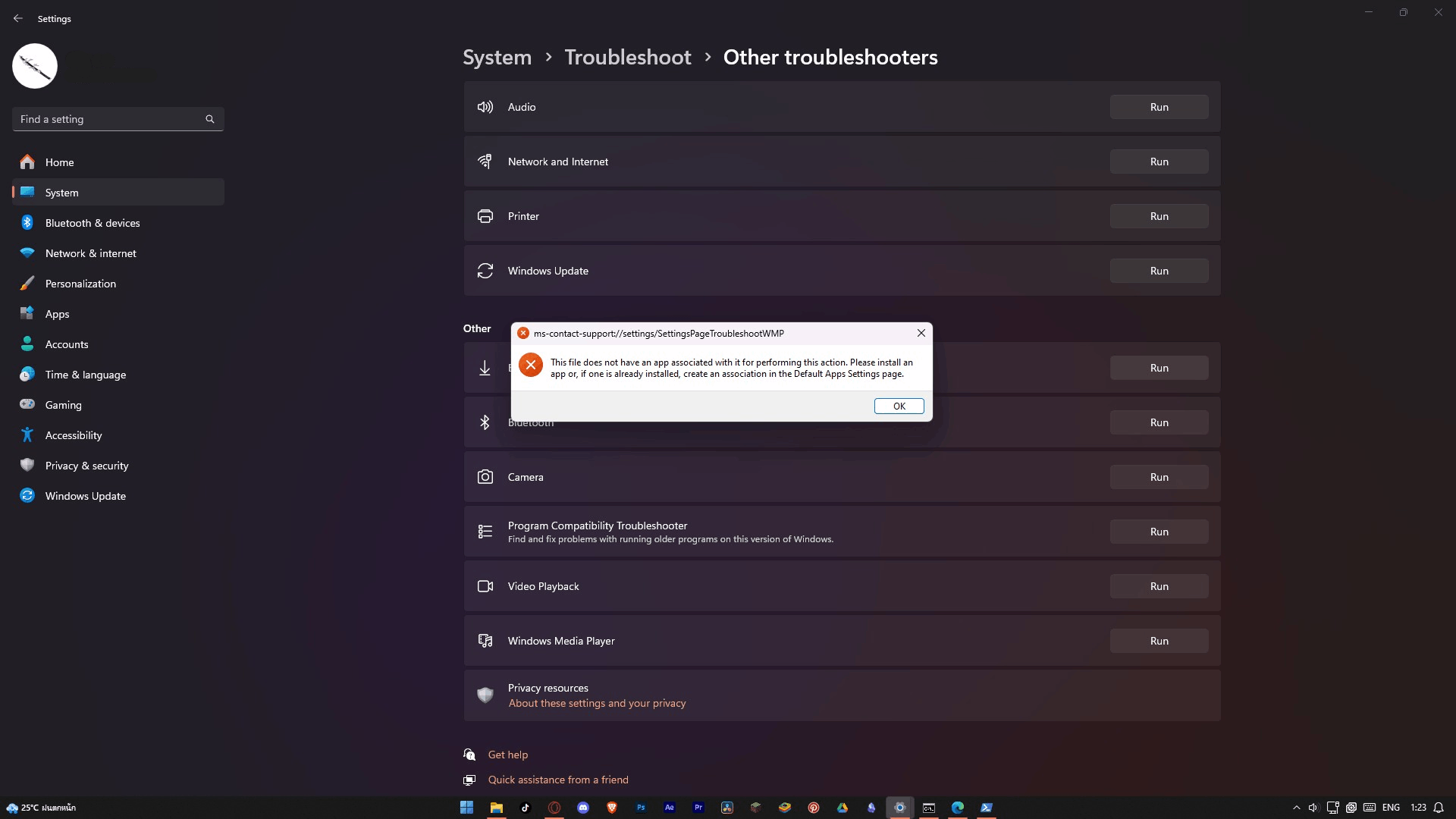Click the back arrow in Settings
Image resolution: width=1456 pixels, height=819 pixels.
coord(18,18)
